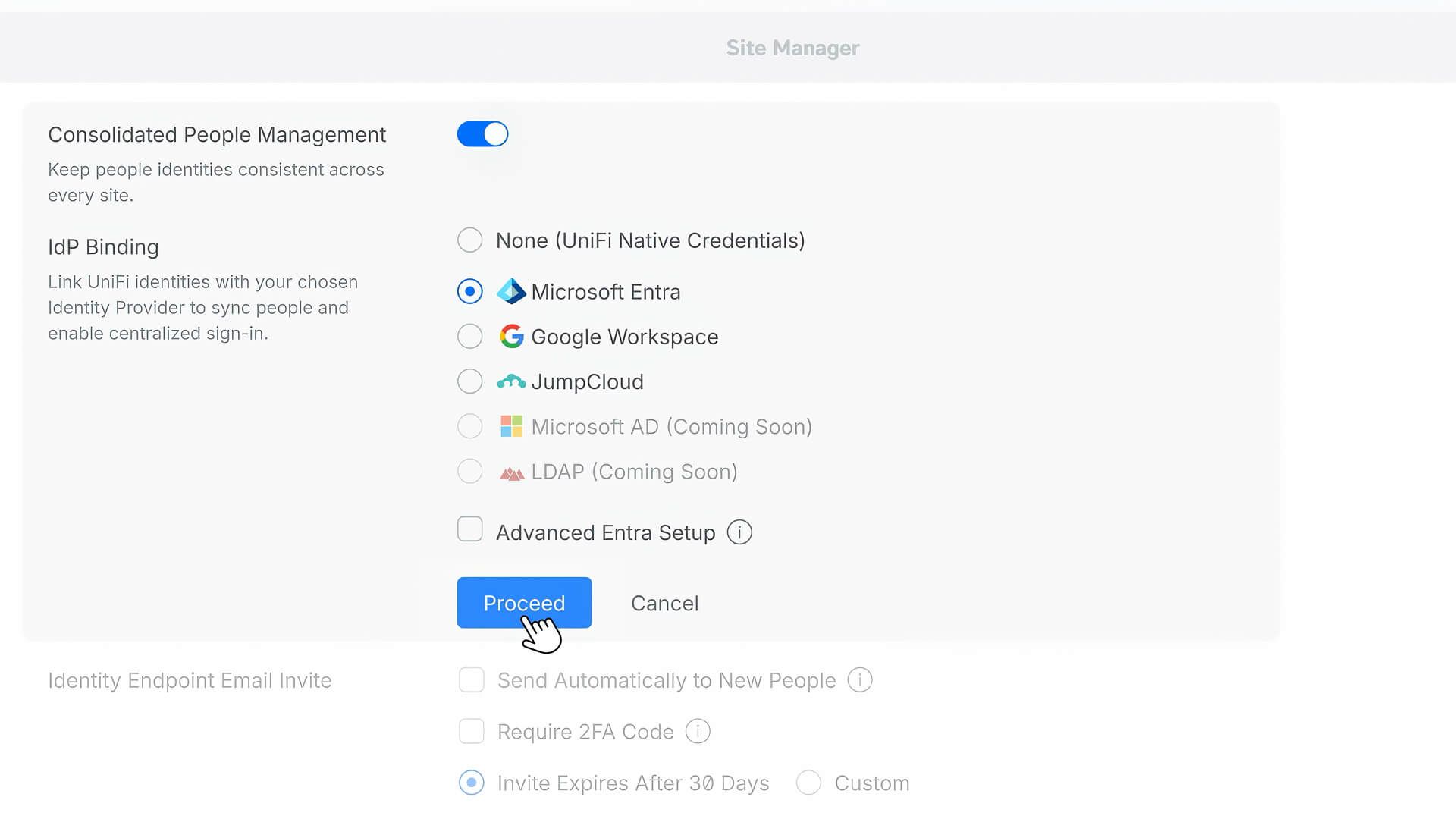Click the Microsoft Entra logo icon
The width and height of the screenshot is (1456, 819).
(512, 291)
